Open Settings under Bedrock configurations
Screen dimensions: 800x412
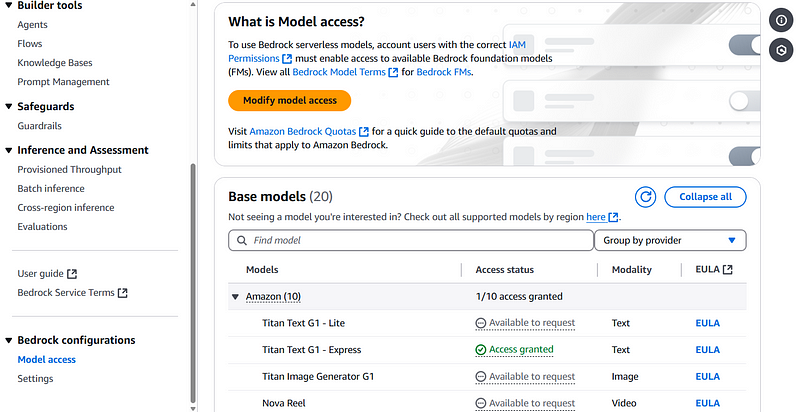[35, 379]
